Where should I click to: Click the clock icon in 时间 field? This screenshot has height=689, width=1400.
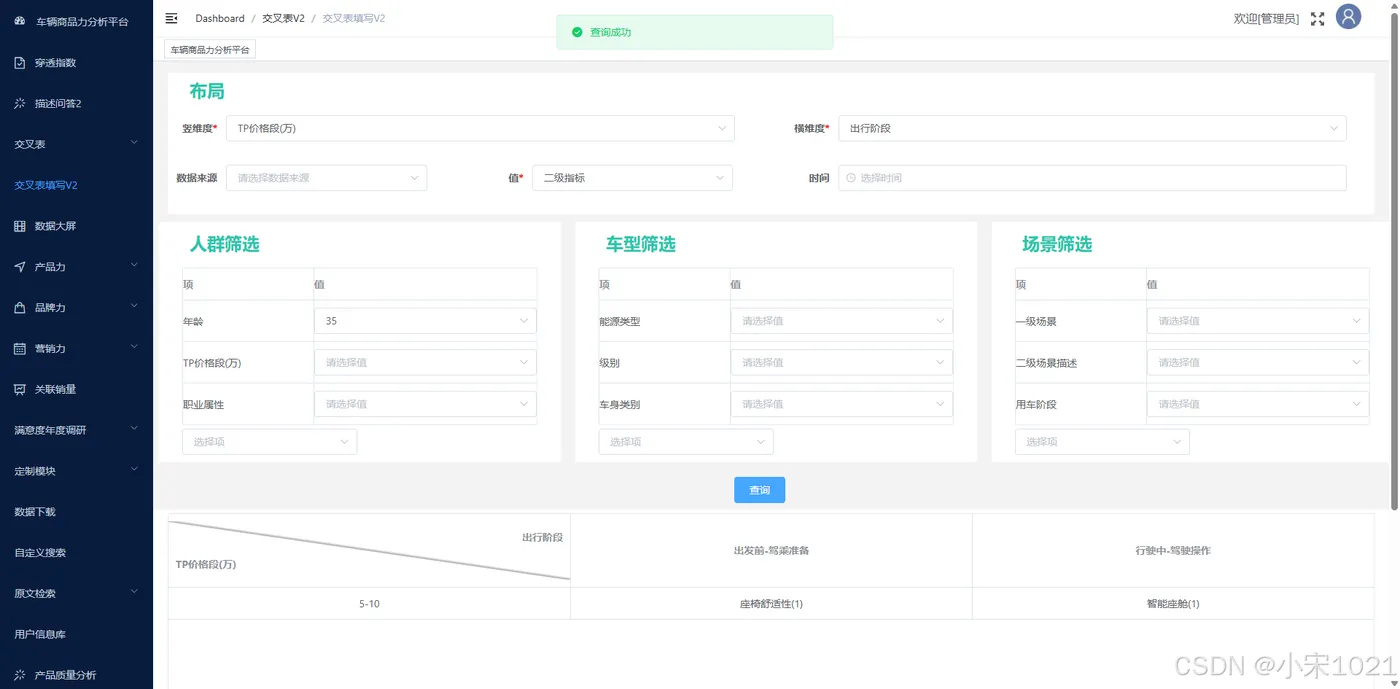pyautogui.click(x=851, y=178)
